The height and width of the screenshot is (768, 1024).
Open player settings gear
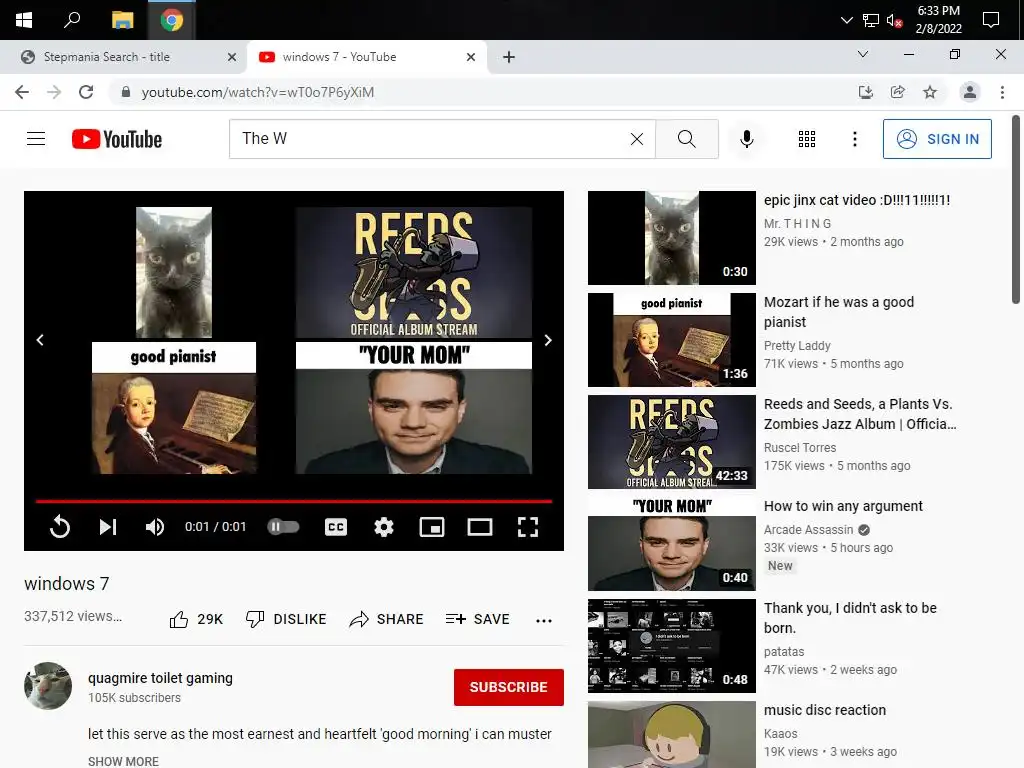coord(383,526)
